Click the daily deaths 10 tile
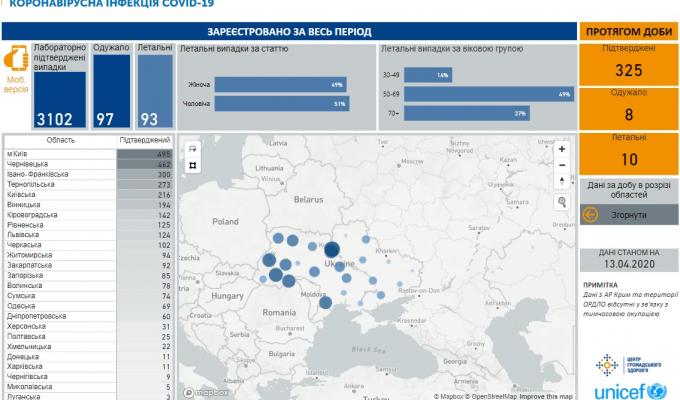 click(x=629, y=154)
